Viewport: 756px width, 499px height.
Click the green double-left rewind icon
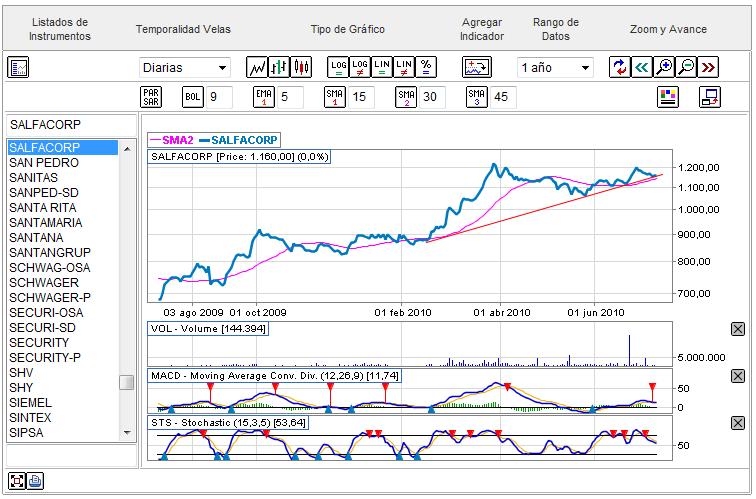click(x=642, y=67)
